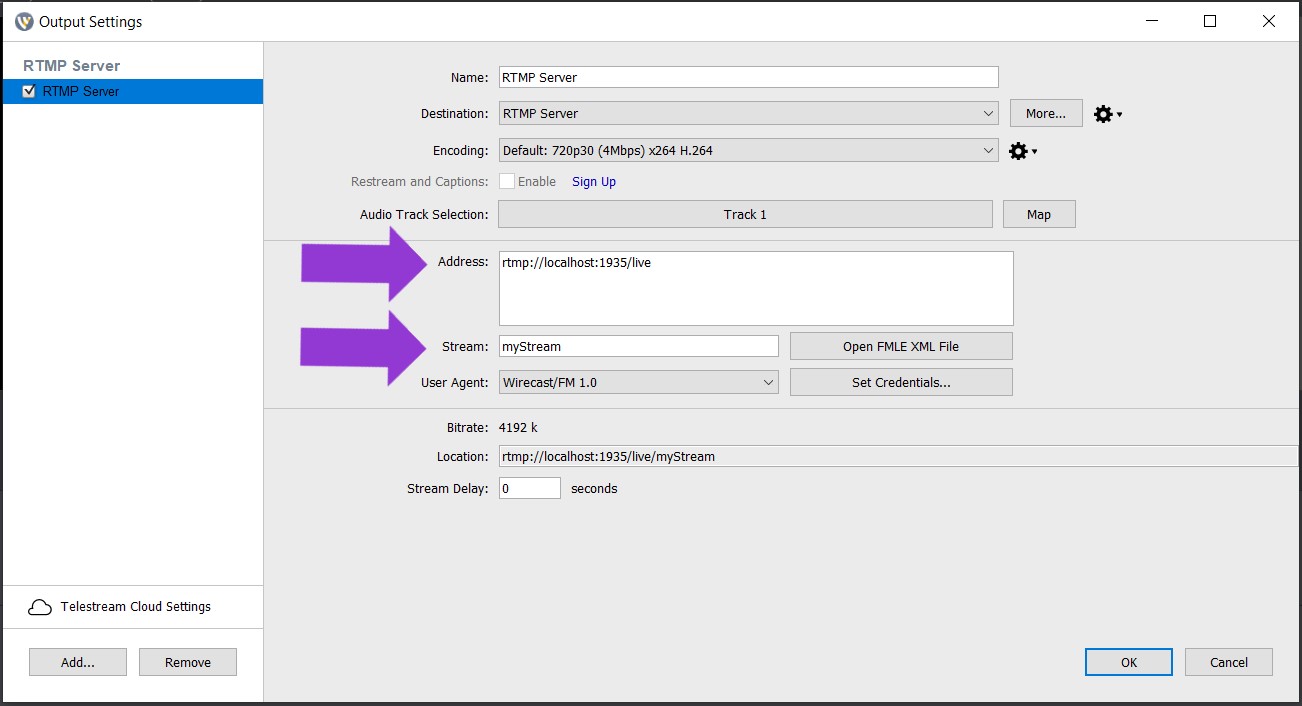Select Track 1 for audio
This screenshot has height=706, width=1302.
coord(745,213)
